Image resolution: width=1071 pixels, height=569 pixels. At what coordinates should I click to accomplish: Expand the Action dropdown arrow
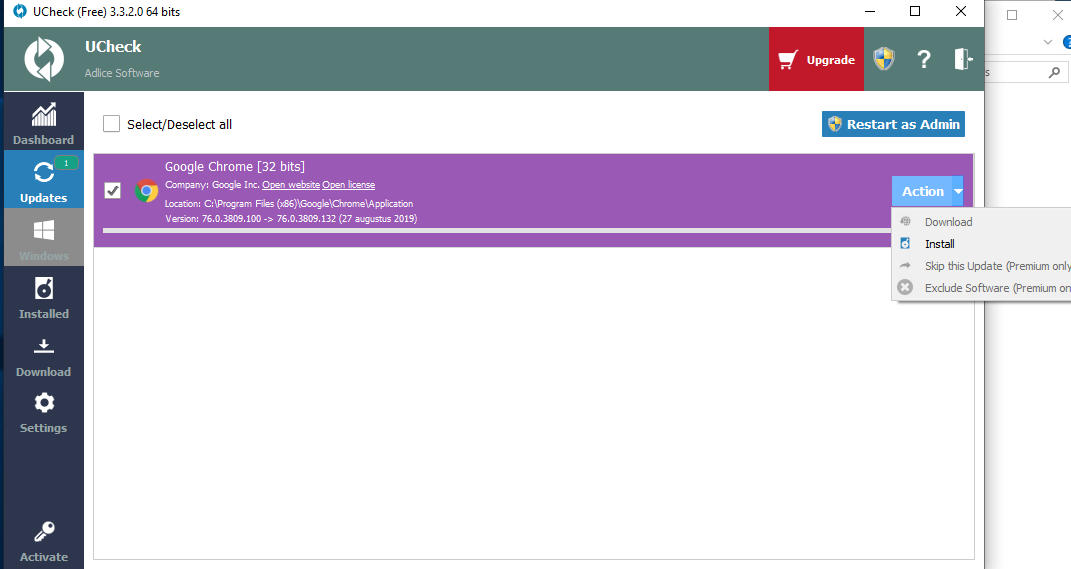pos(958,191)
